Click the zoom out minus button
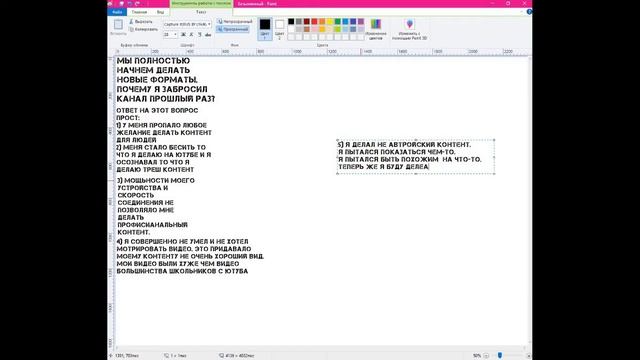The image size is (640, 360). click(x=486, y=356)
